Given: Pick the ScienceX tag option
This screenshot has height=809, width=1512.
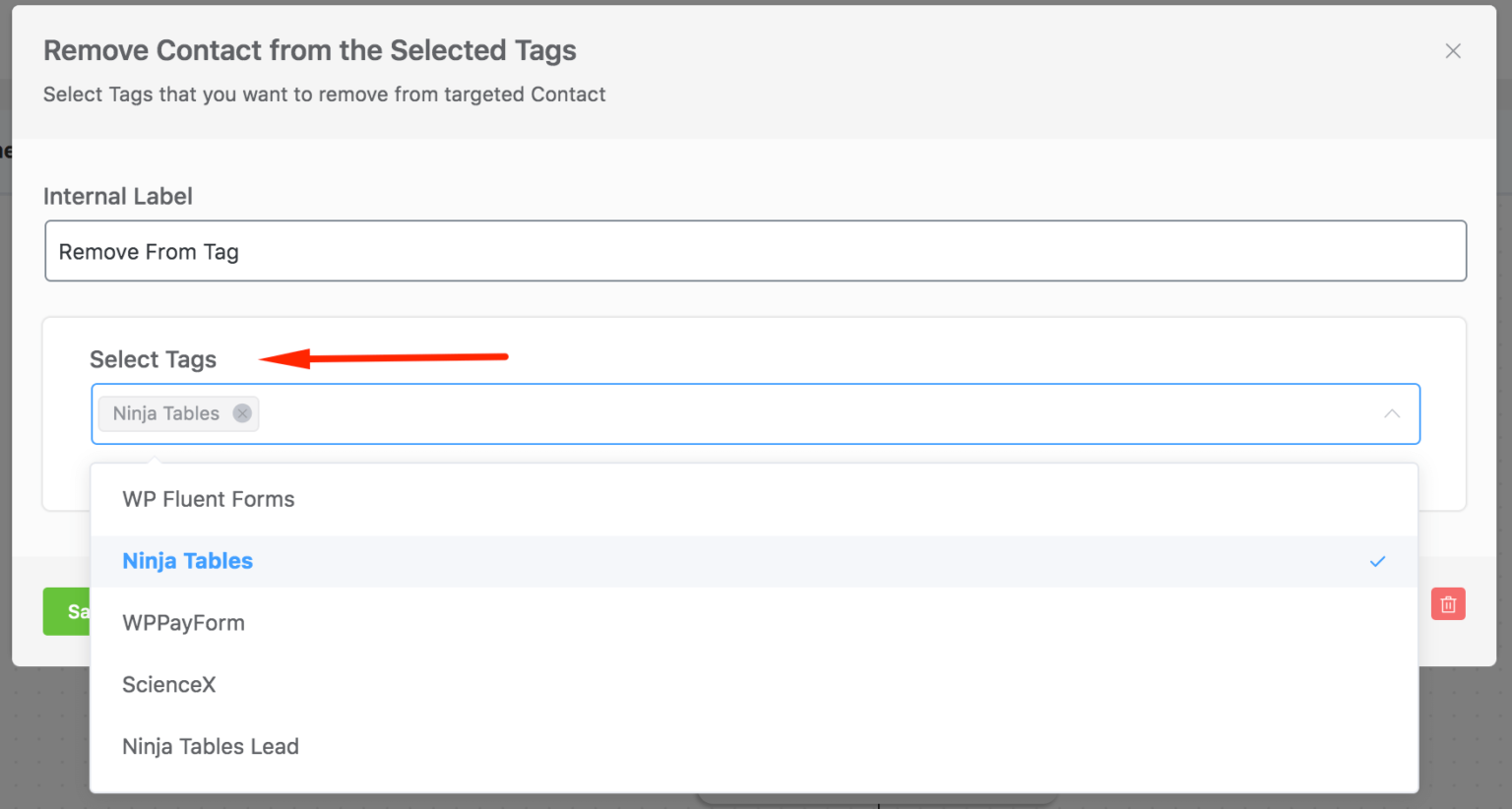Looking at the screenshot, I should pos(754,685).
